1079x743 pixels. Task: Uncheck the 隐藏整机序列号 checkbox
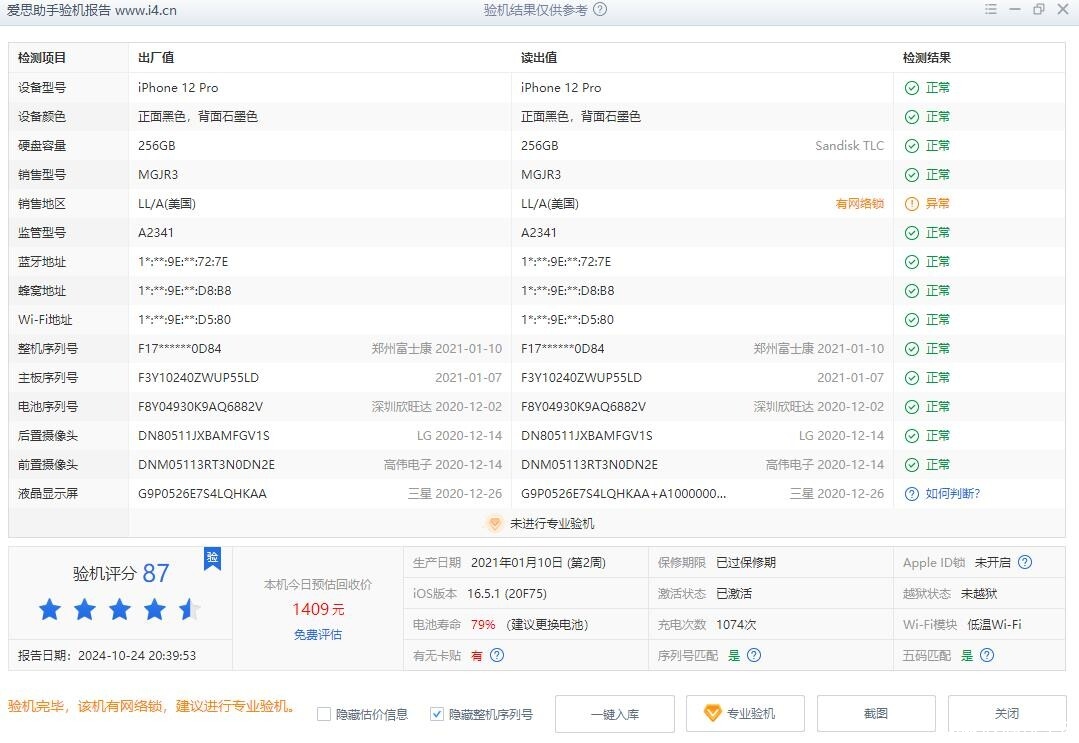coord(436,714)
